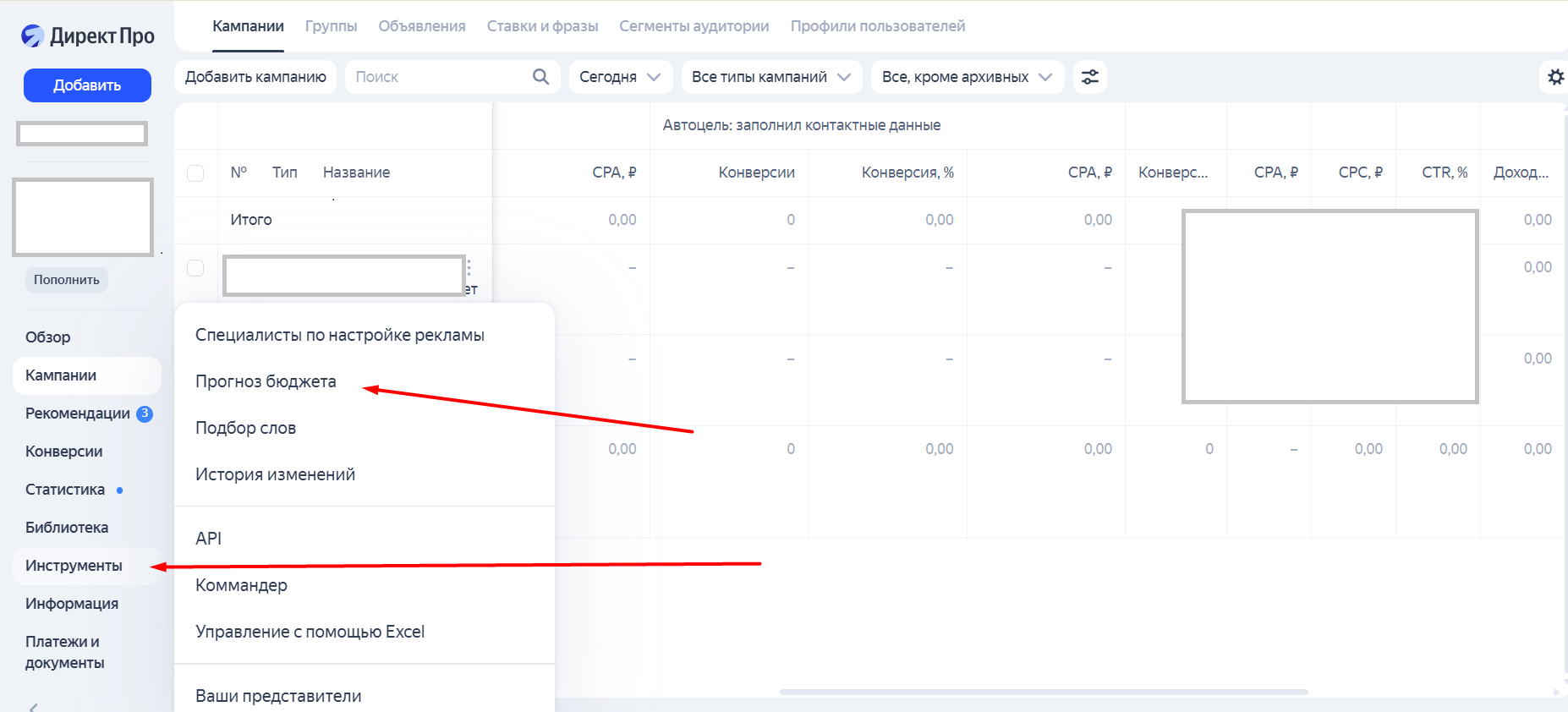1568x712 pixels.
Task: Open table settings gear icon
Action: [1555, 77]
